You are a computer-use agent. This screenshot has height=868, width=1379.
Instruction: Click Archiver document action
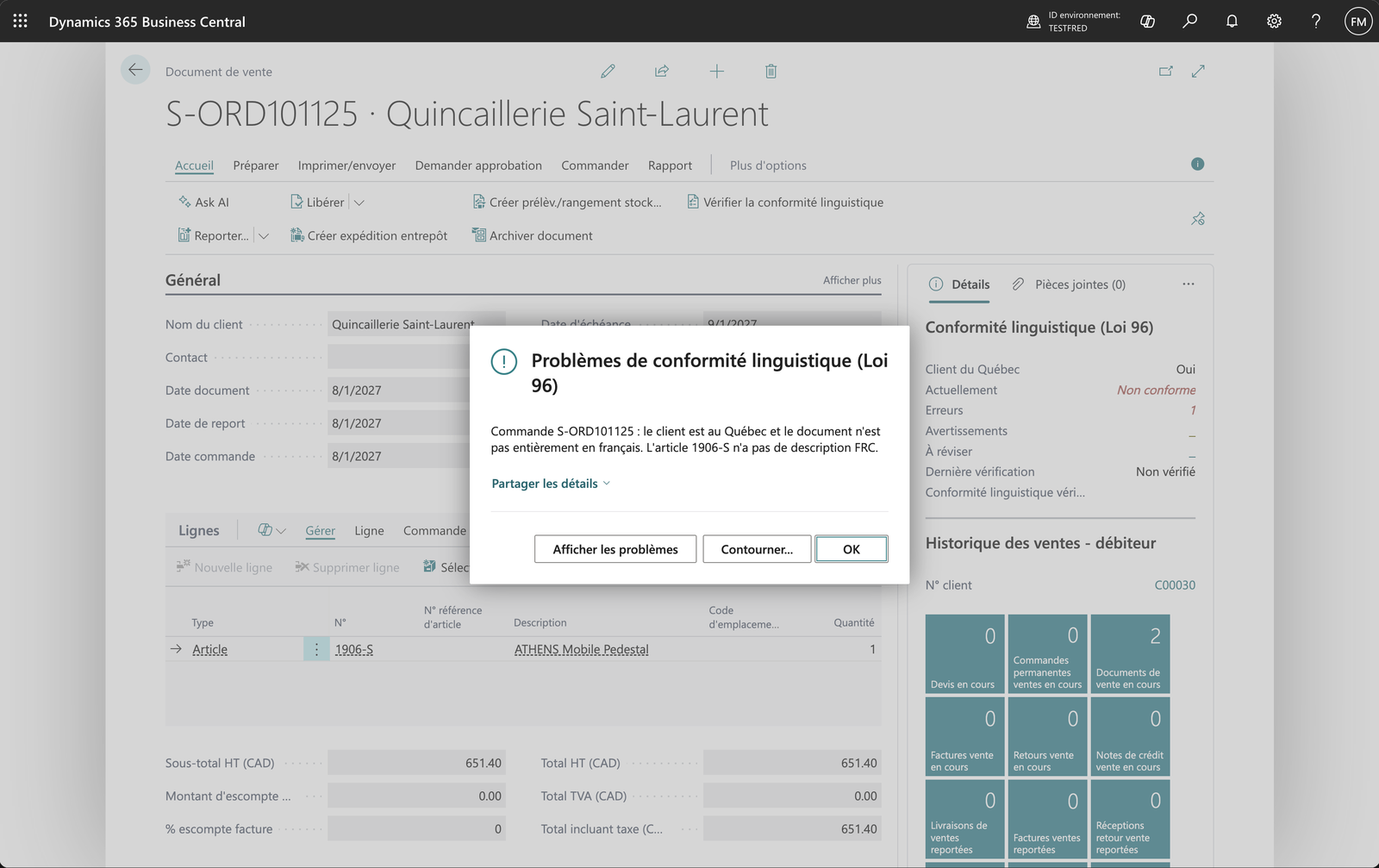click(532, 236)
